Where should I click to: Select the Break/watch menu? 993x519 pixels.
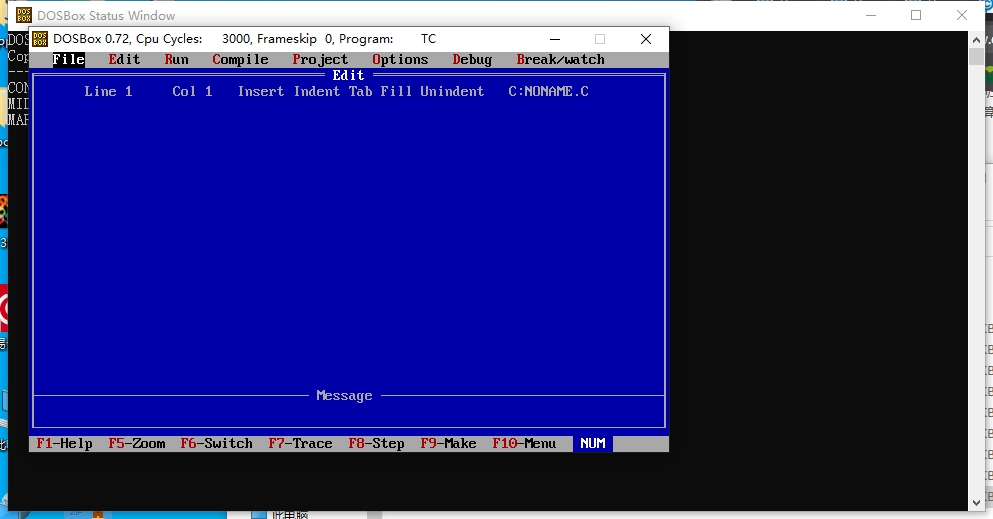pyautogui.click(x=560, y=60)
